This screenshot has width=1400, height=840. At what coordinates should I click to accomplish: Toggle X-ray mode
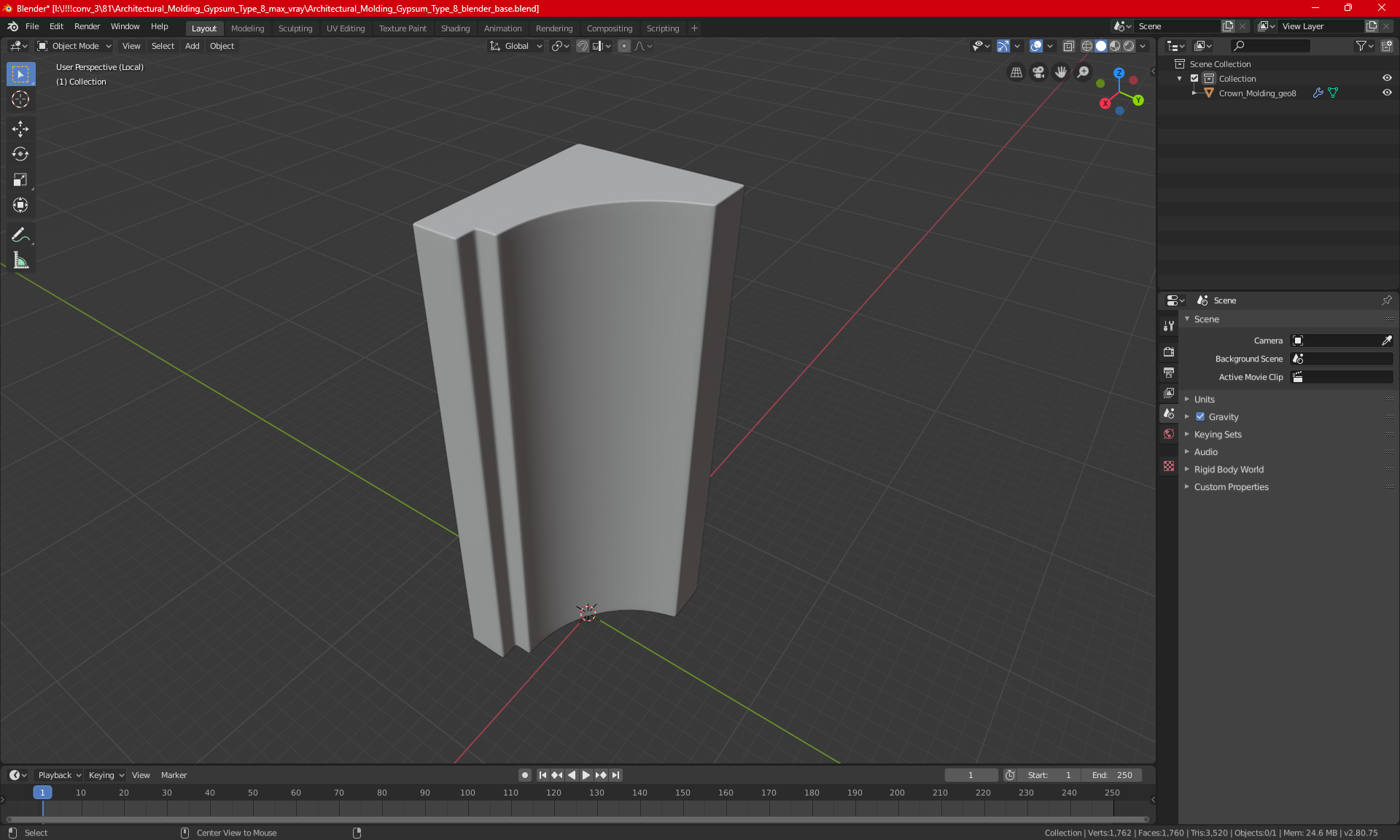coord(1069,46)
